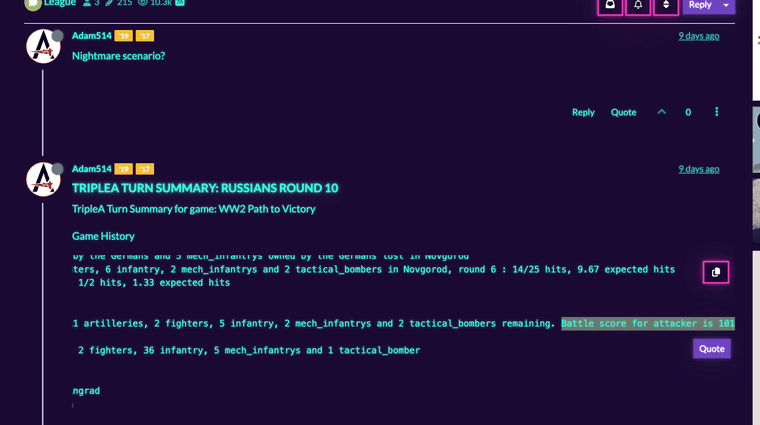The image size is (760, 425).
Task: Click the '17 badge on Turn Summary post
Action: tap(144, 169)
